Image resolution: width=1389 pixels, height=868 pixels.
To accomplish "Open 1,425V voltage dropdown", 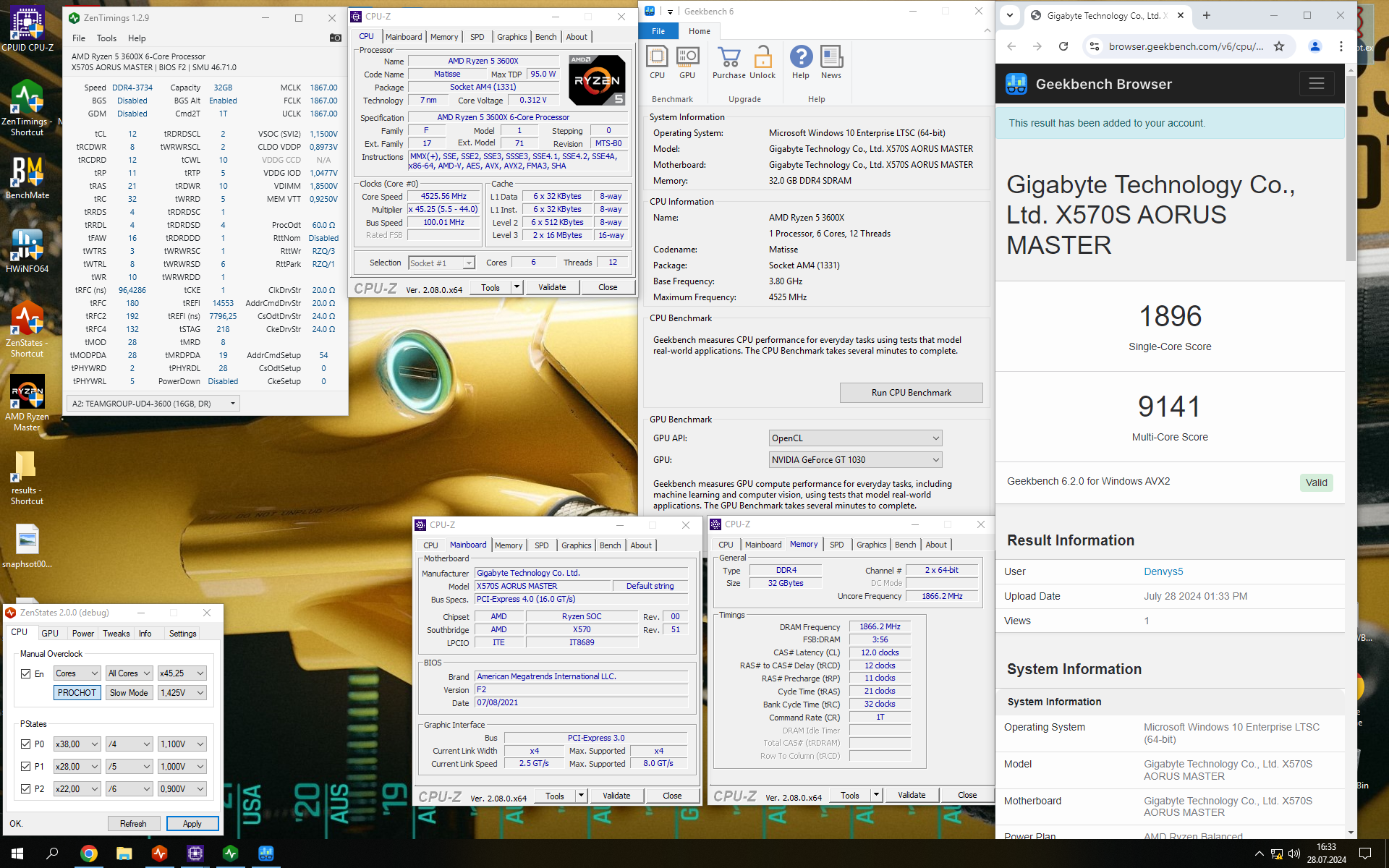I will [182, 693].
